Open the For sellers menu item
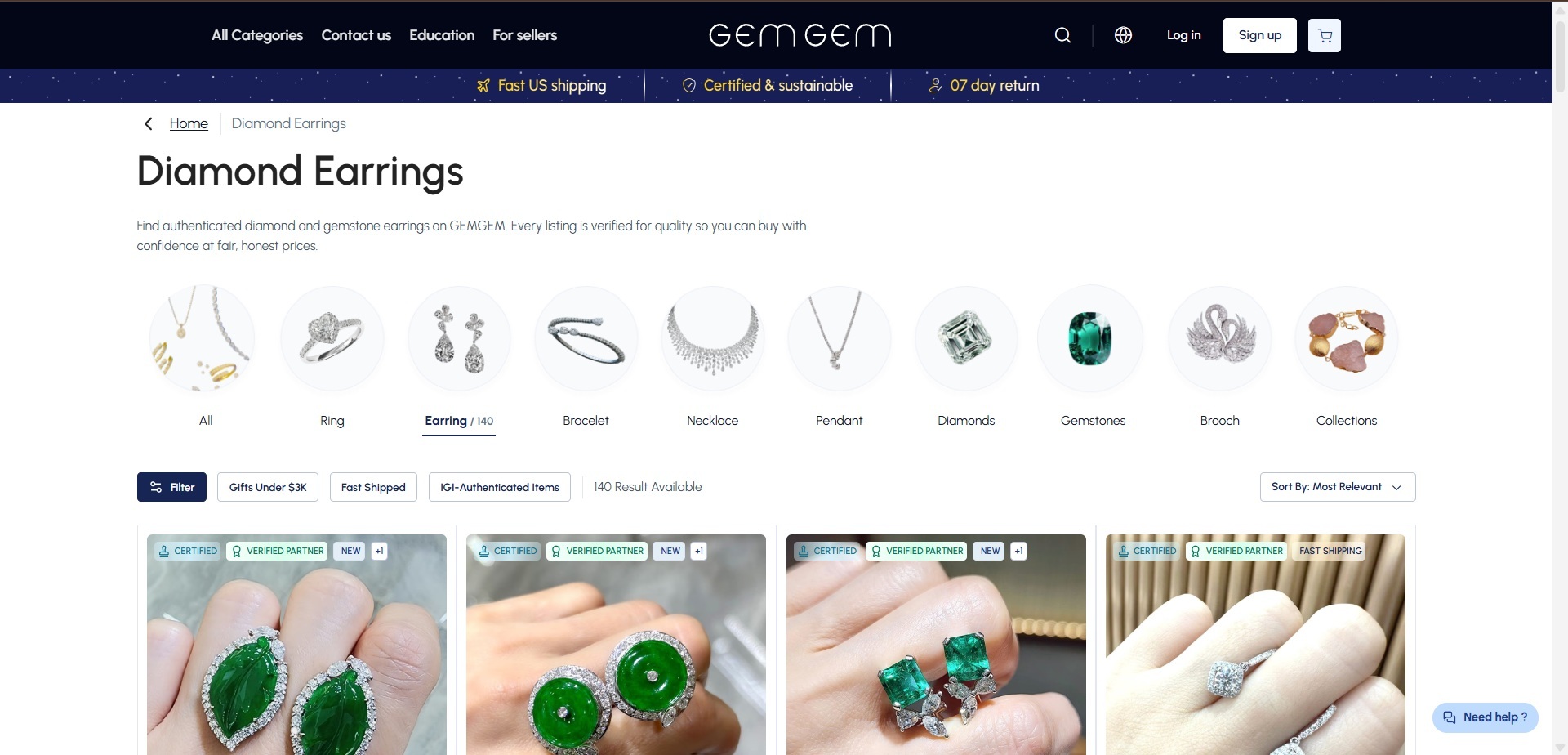This screenshot has height=755, width=1568. pyautogui.click(x=524, y=35)
